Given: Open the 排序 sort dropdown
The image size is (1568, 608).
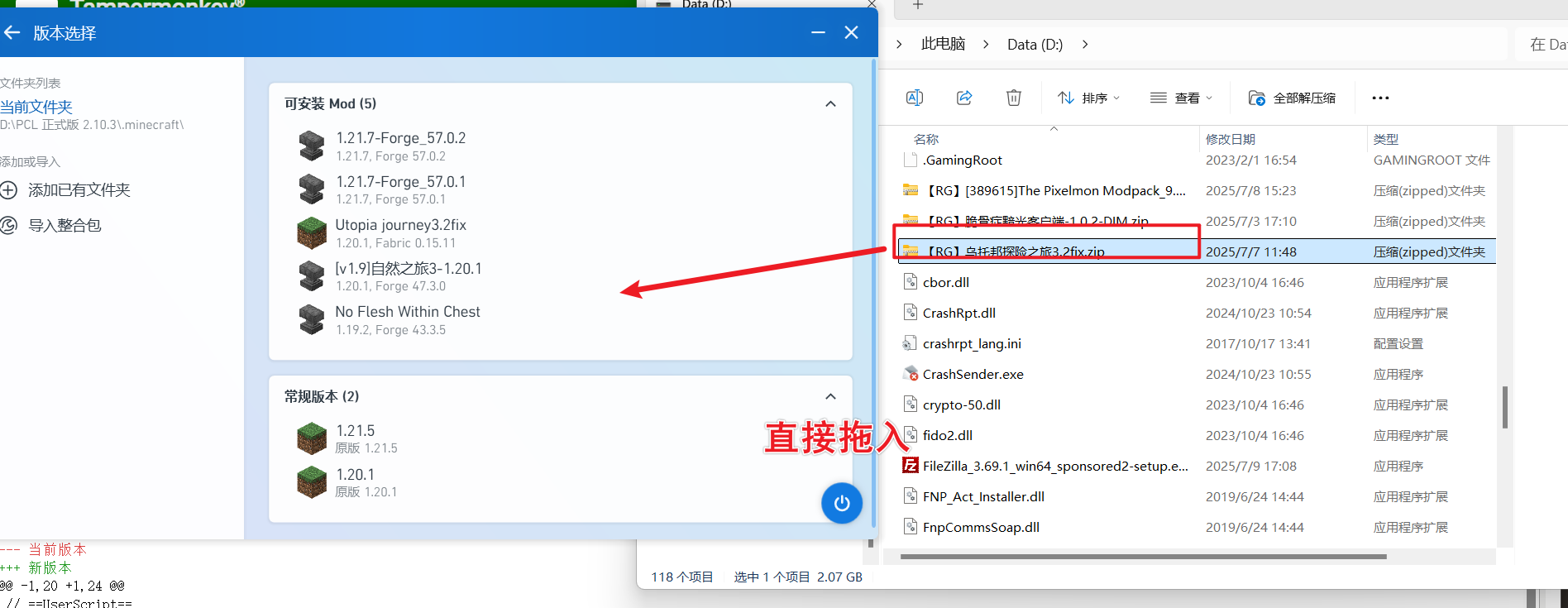Looking at the screenshot, I should click(x=1089, y=98).
